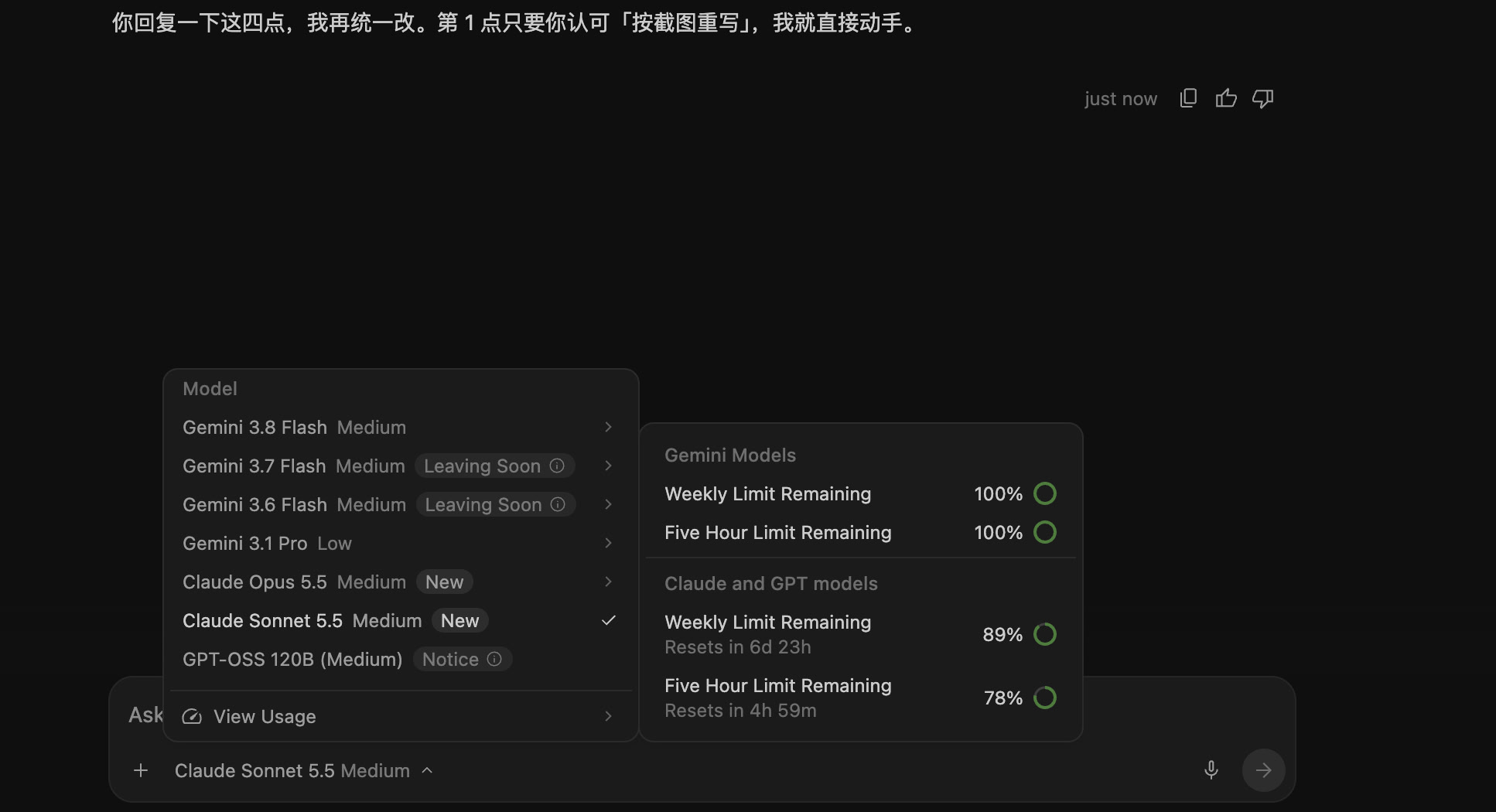Screen dimensions: 1496x812
Task: Click the Leaving Soon badge on Gemini 3.7 Flash
Action: (x=494, y=466)
